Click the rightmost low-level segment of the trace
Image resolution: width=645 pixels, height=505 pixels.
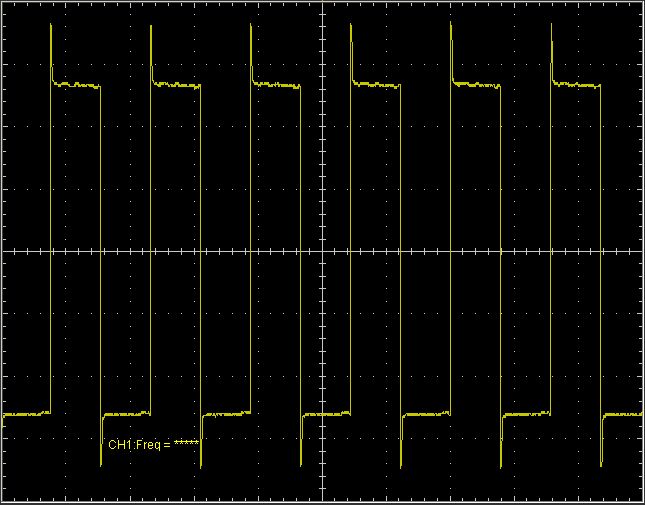pos(624,413)
